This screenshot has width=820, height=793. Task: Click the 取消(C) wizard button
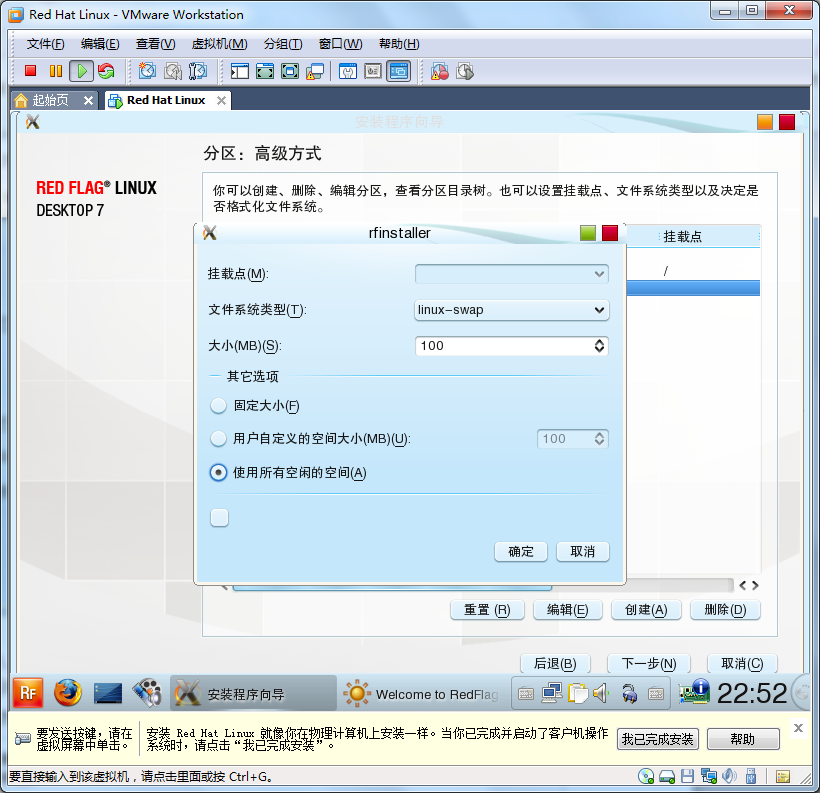coord(742,664)
